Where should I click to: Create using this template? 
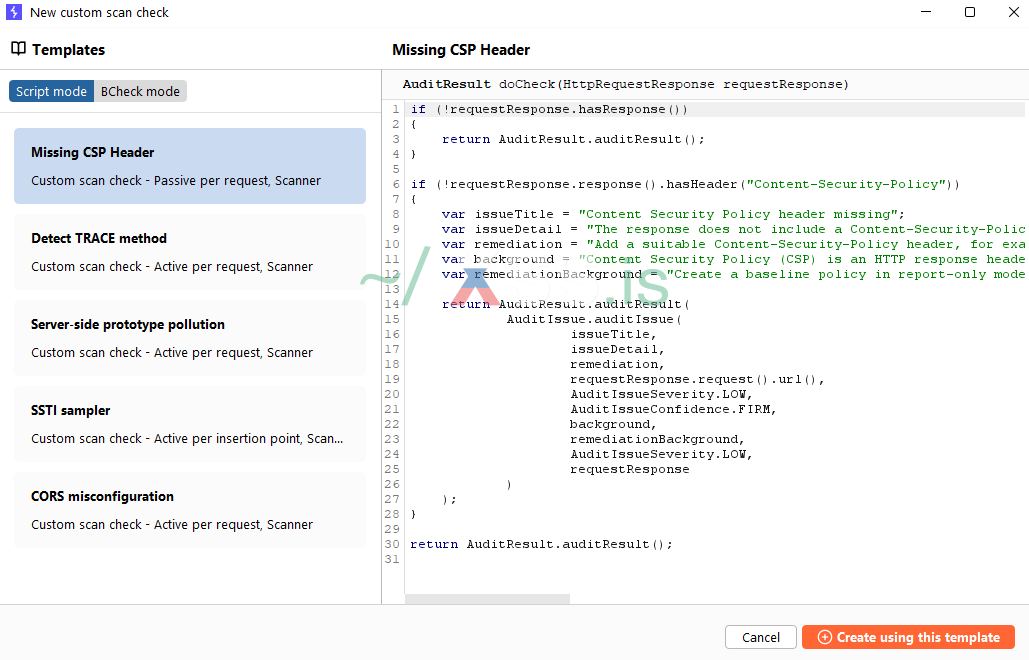[x=908, y=637]
